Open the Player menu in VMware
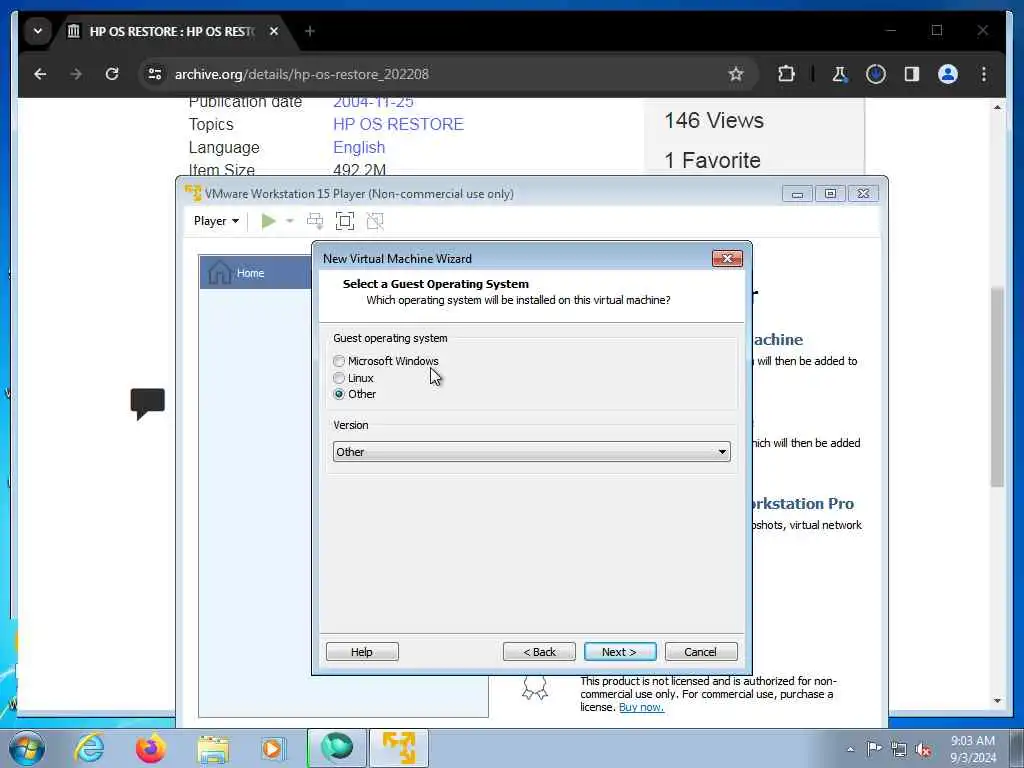The image size is (1024, 768). pos(216,221)
